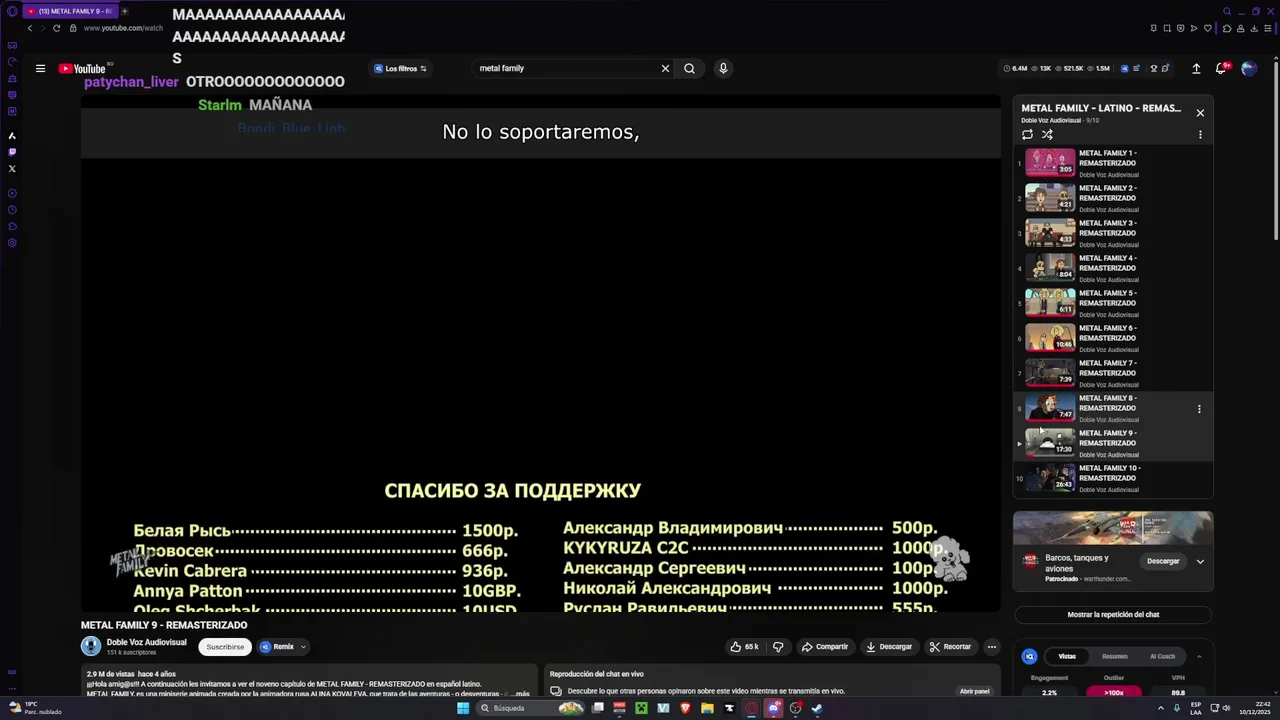Open more video actions ellipsis
Viewport: 1280px width, 720px height.
click(x=991, y=647)
